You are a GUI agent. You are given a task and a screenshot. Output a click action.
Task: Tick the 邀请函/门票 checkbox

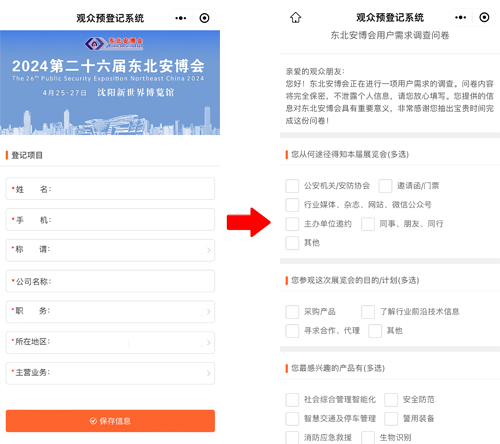click(x=385, y=186)
